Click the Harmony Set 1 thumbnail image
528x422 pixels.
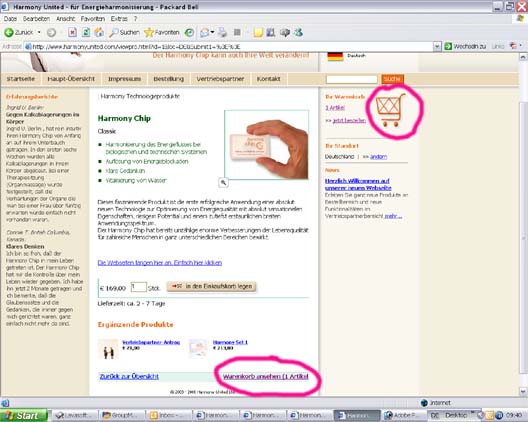198,349
